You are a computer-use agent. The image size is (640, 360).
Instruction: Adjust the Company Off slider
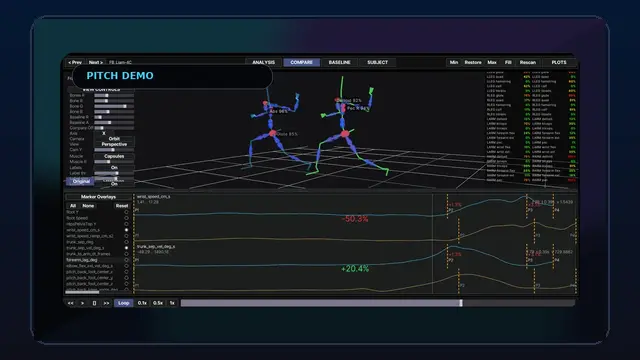114,128
